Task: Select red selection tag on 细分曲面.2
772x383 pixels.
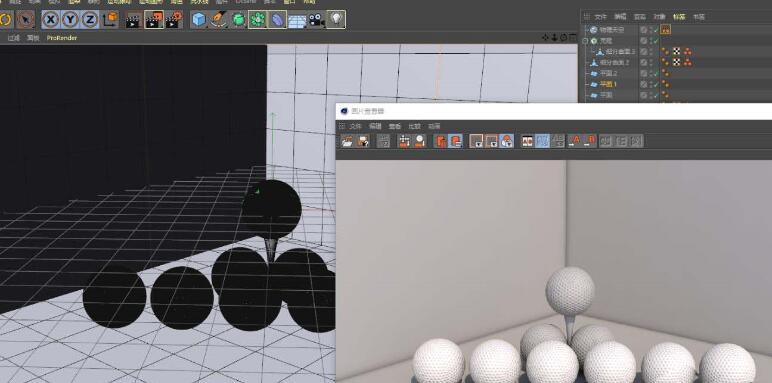Action: pos(687,62)
